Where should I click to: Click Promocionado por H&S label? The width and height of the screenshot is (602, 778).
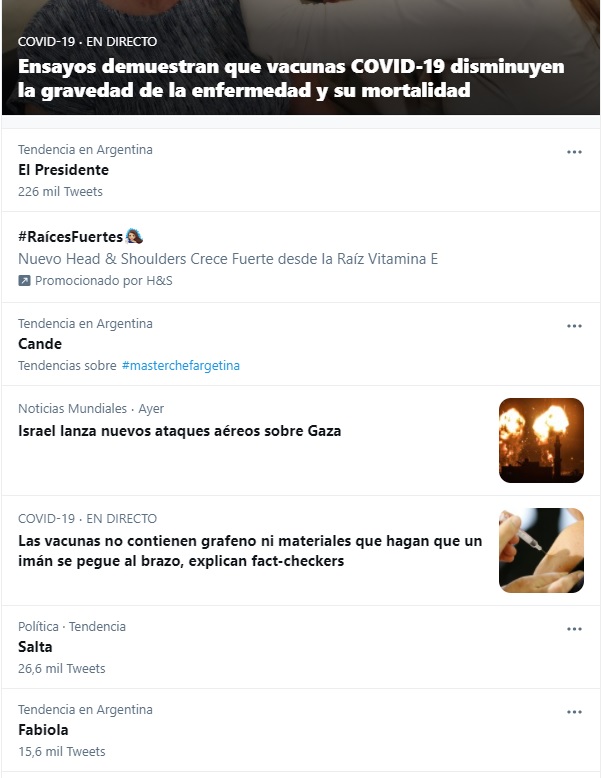click(104, 281)
